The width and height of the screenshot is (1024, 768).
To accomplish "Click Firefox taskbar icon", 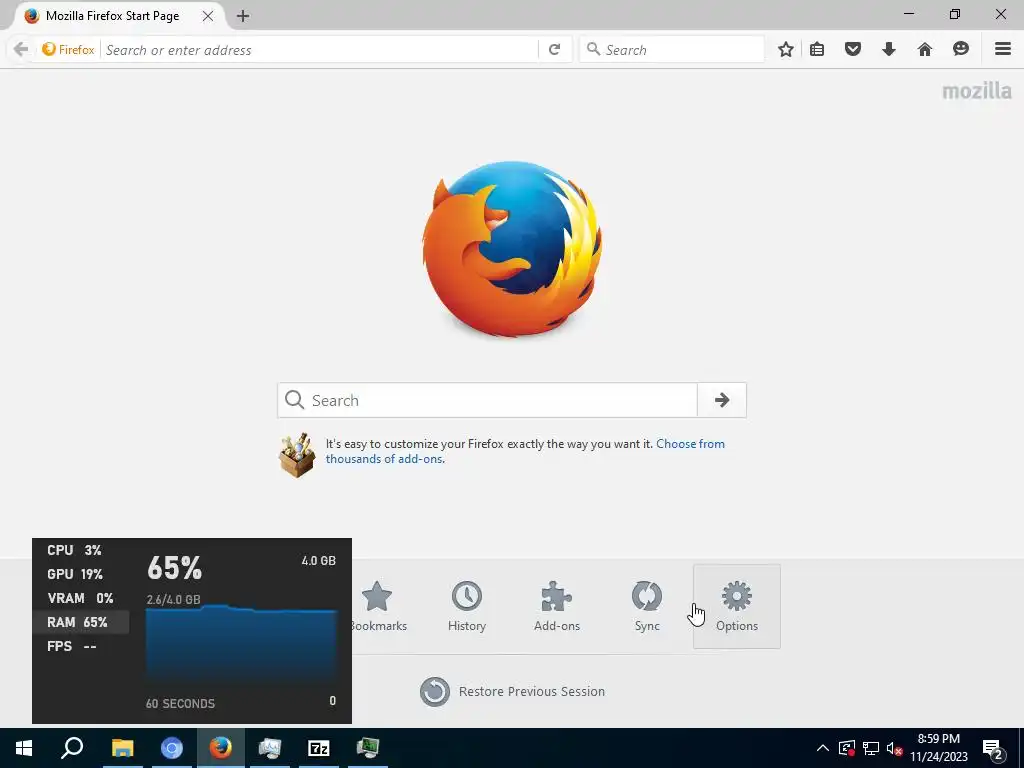I will pos(221,748).
